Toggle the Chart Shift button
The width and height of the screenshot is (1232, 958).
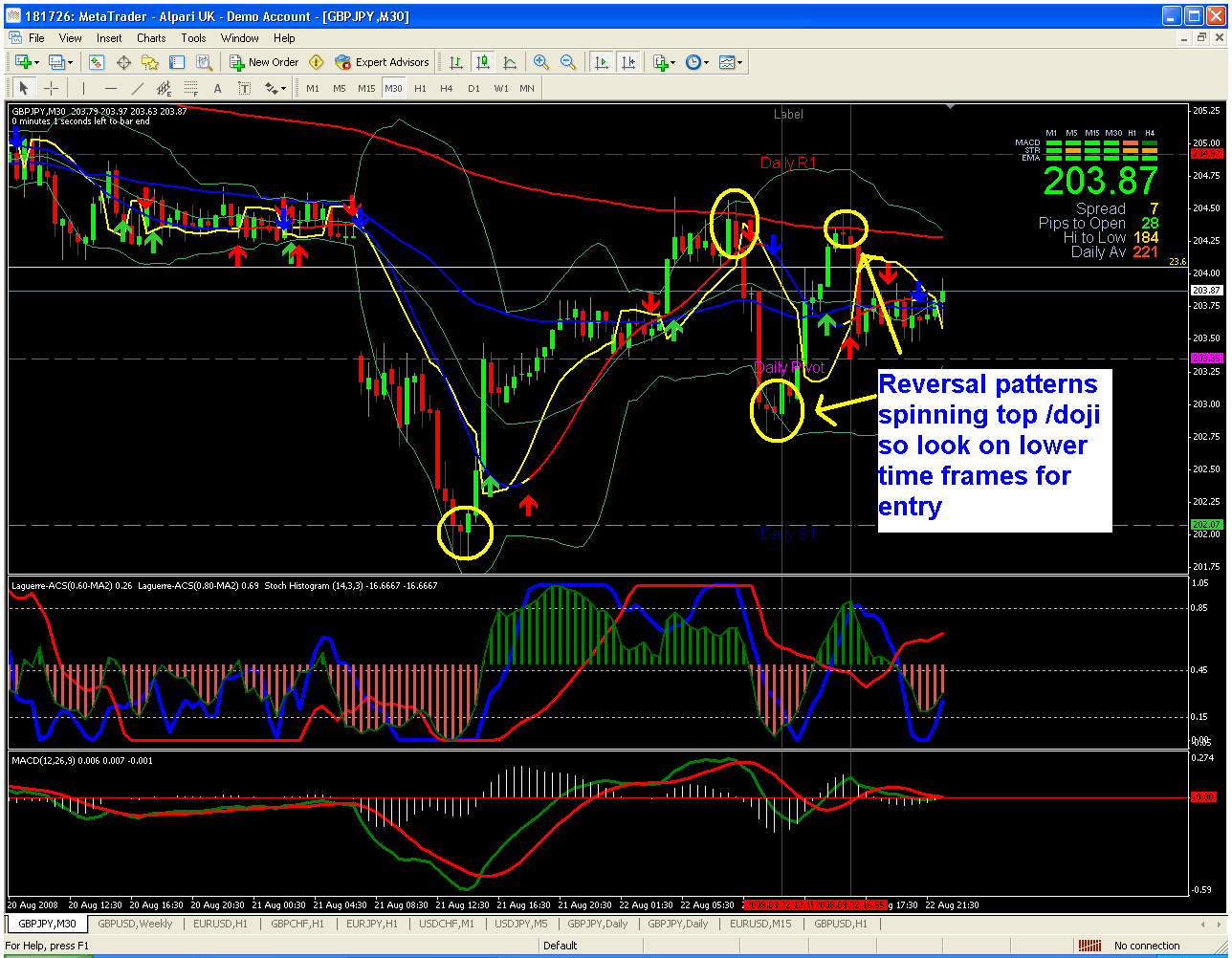coord(628,62)
